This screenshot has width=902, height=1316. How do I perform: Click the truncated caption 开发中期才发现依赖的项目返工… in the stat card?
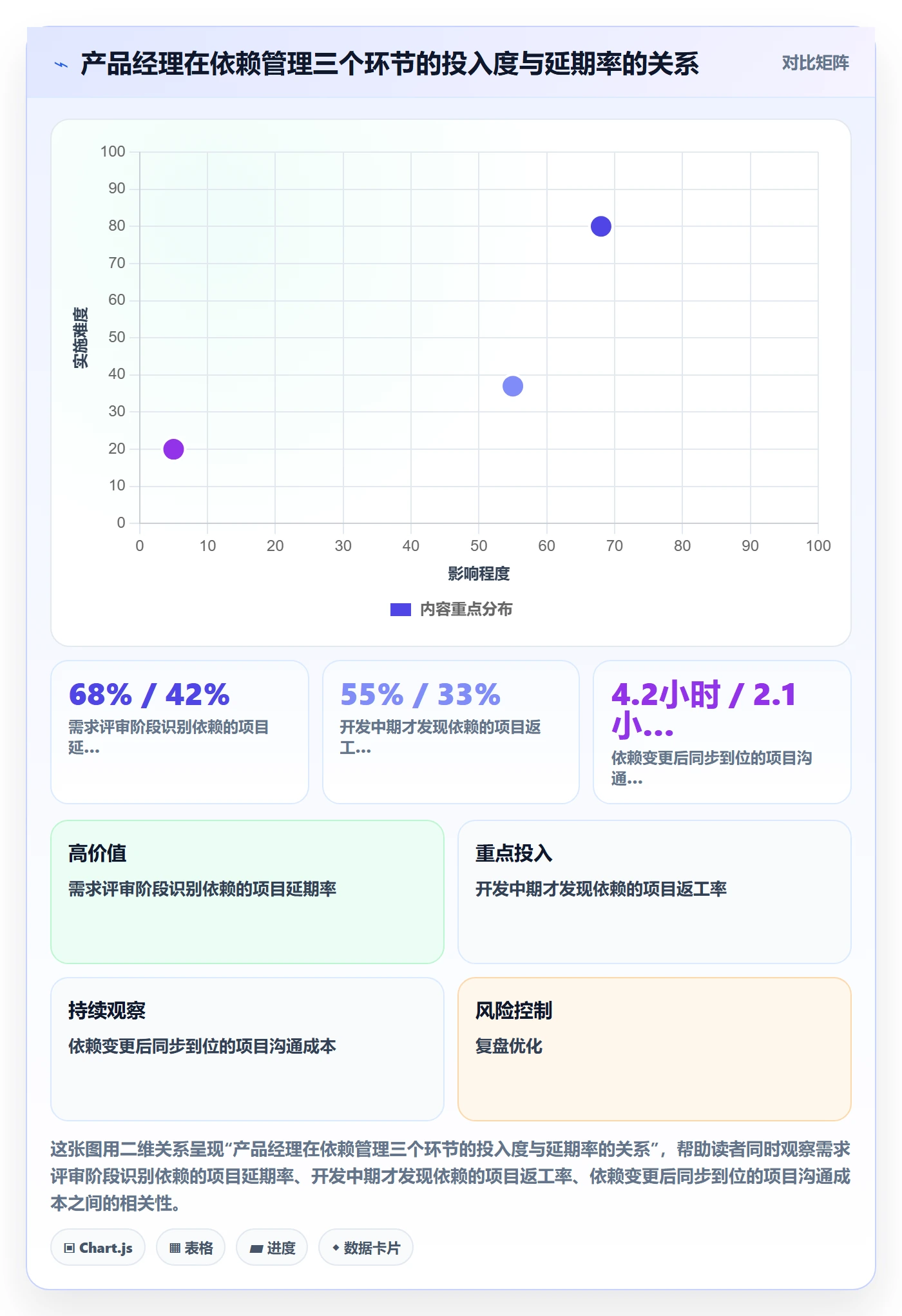(x=440, y=737)
